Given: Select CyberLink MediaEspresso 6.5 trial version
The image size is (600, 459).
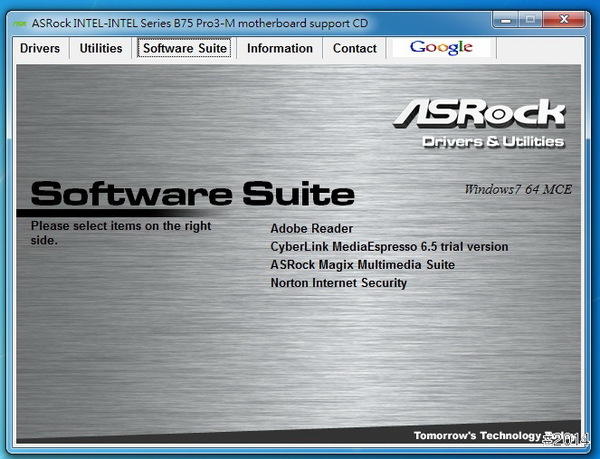Looking at the screenshot, I should tap(389, 247).
